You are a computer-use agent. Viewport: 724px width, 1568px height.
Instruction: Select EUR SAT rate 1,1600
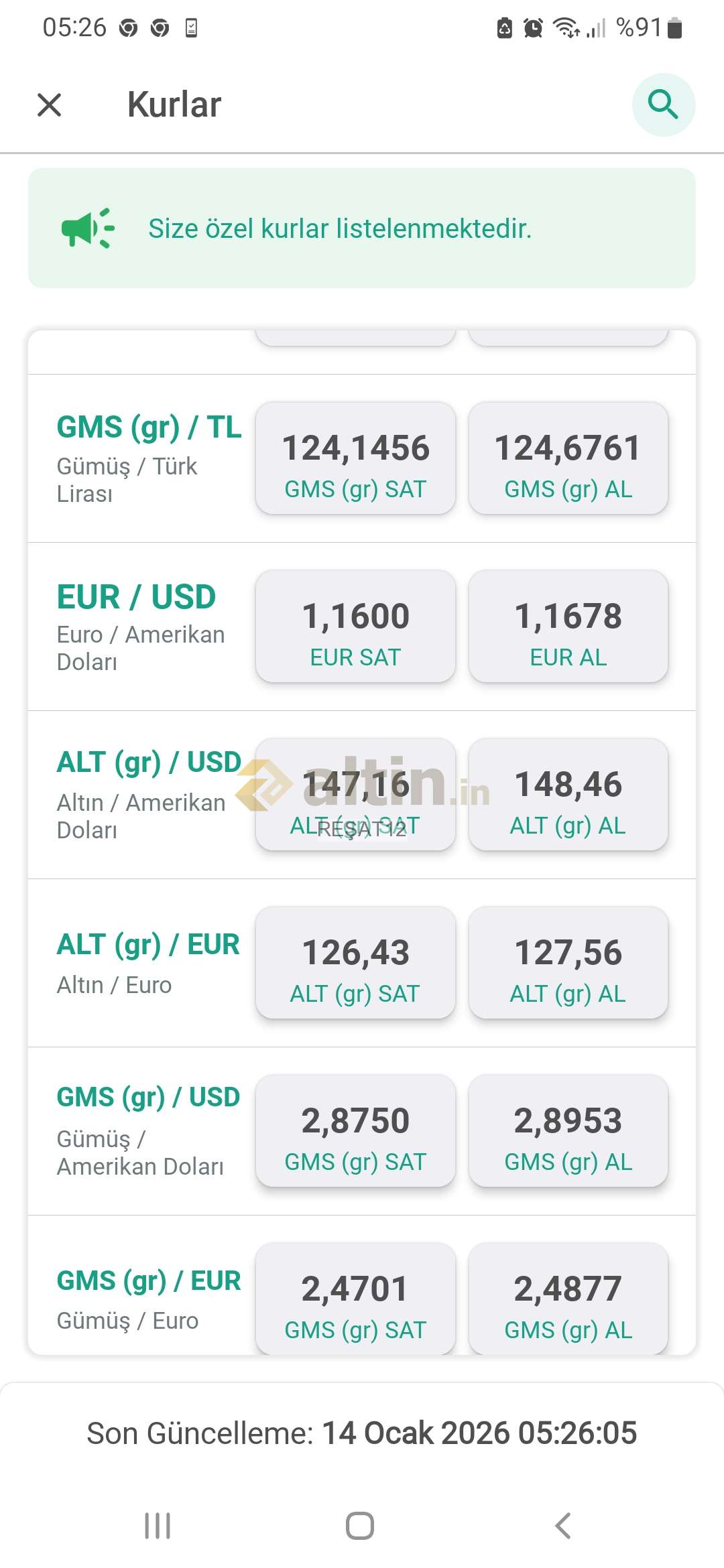point(355,627)
